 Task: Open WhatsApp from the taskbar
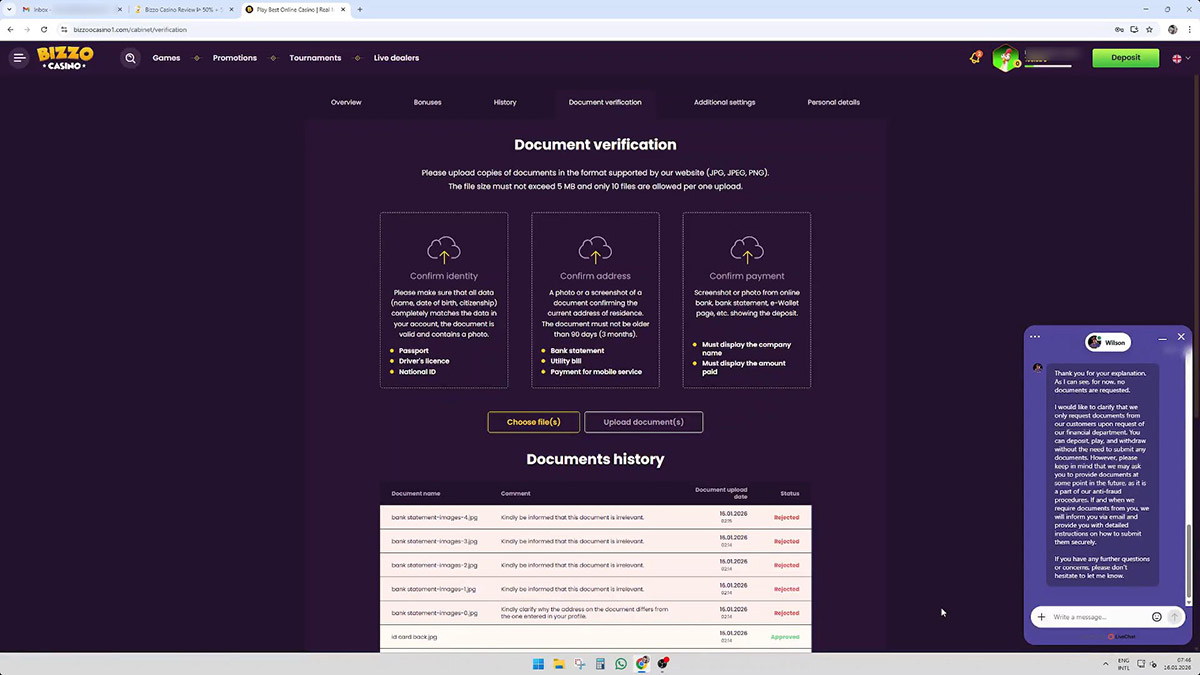tap(621, 664)
